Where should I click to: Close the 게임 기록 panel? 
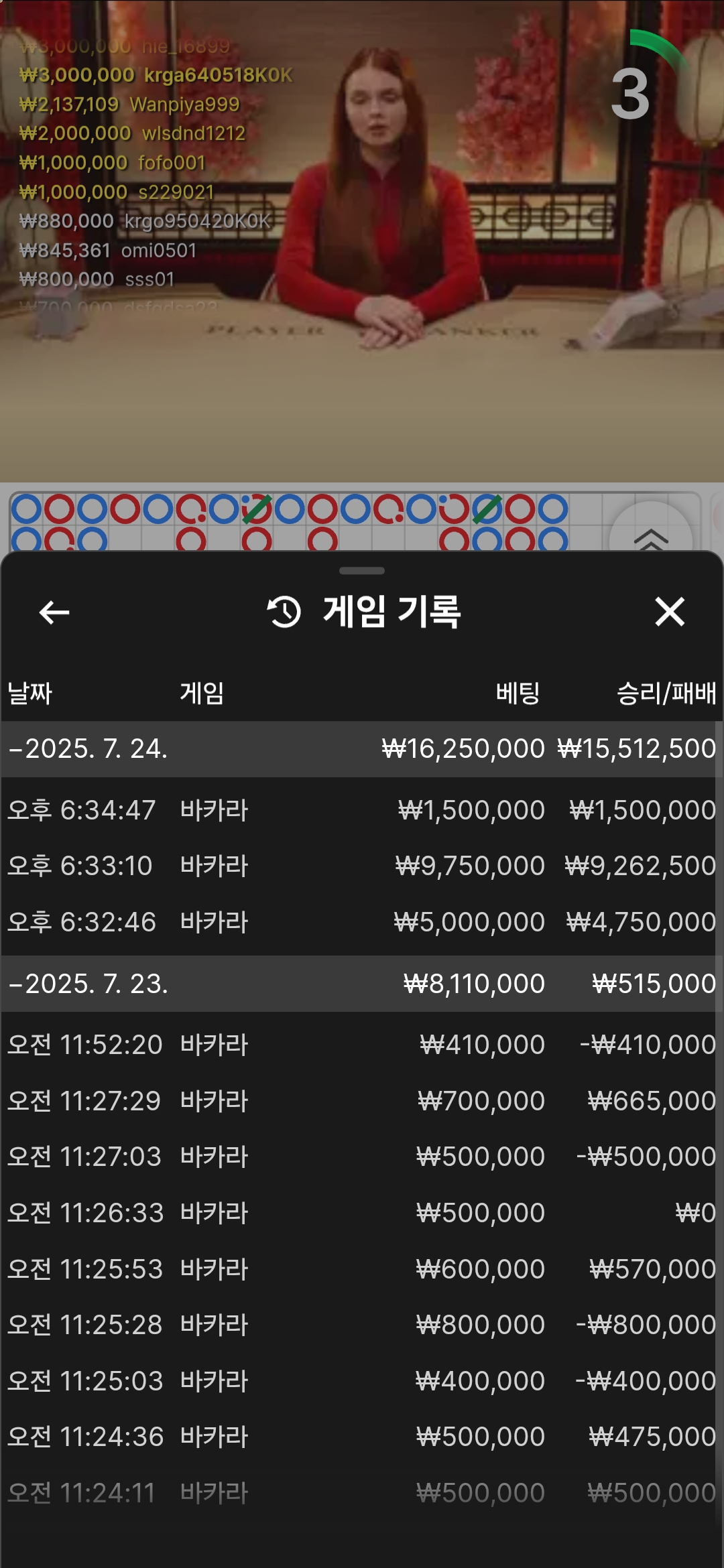pos(670,612)
